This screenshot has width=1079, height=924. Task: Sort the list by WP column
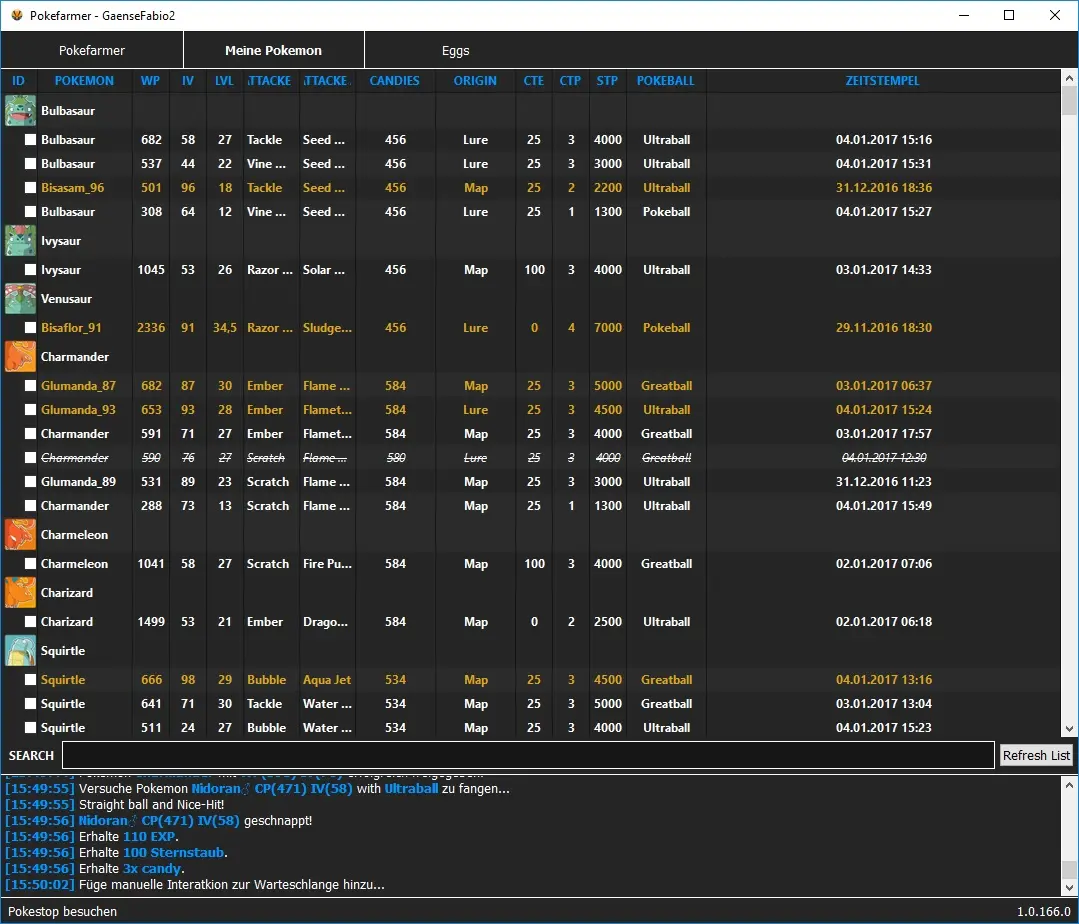coord(150,81)
